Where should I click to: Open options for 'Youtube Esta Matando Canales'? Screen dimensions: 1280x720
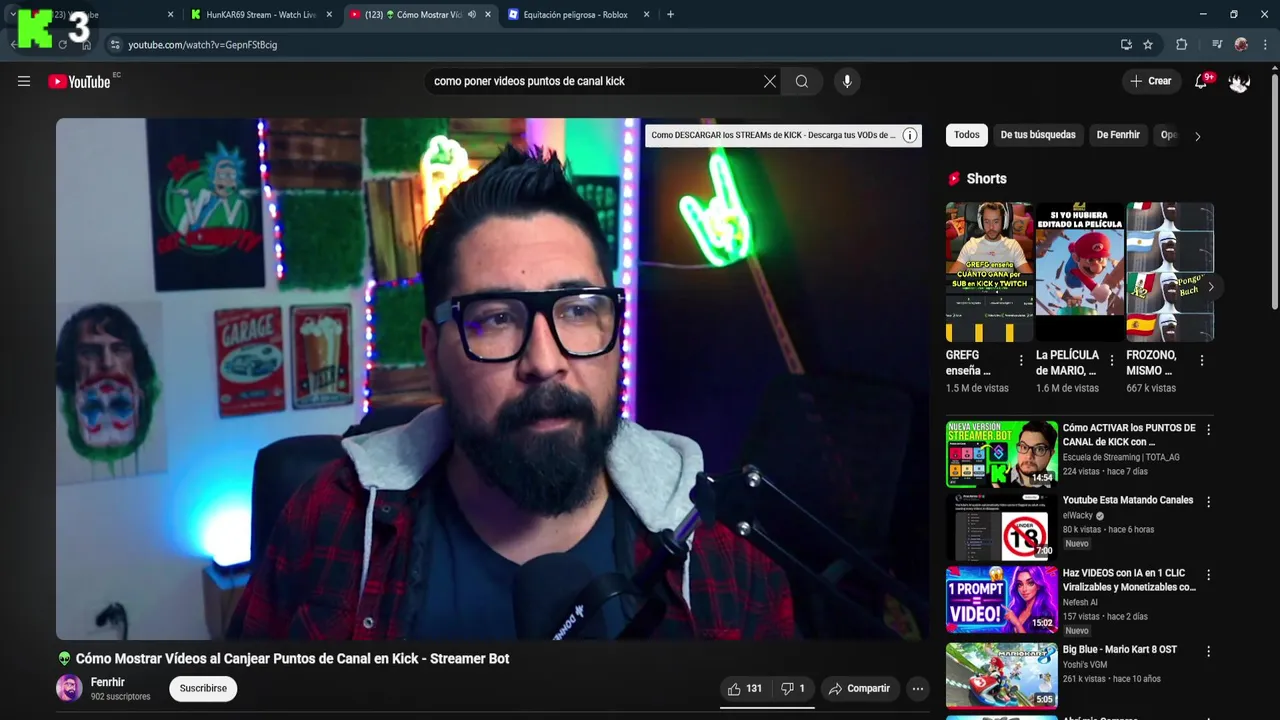[1208, 502]
